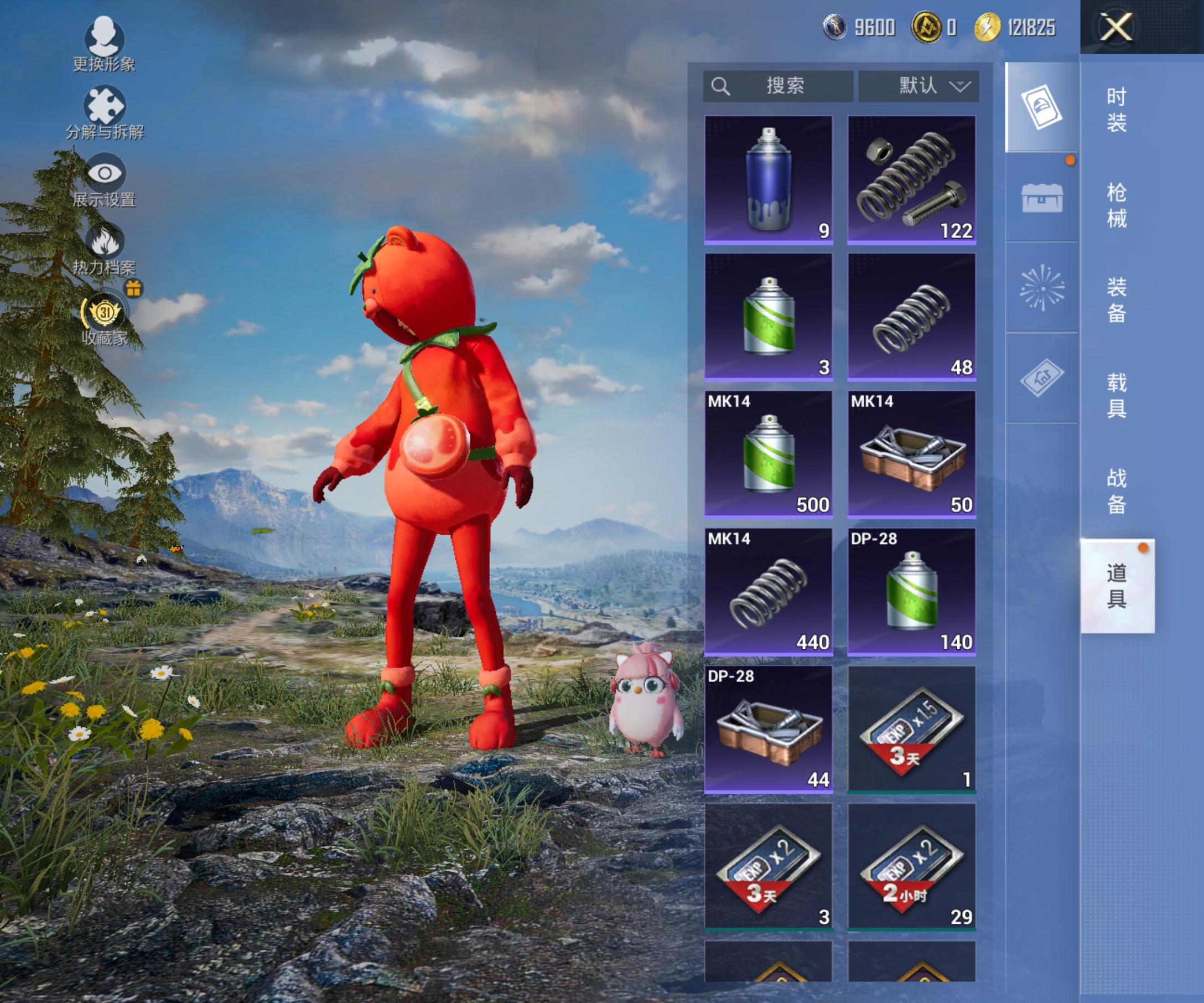
Task: Click the 搜索 search field
Action: click(x=778, y=86)
